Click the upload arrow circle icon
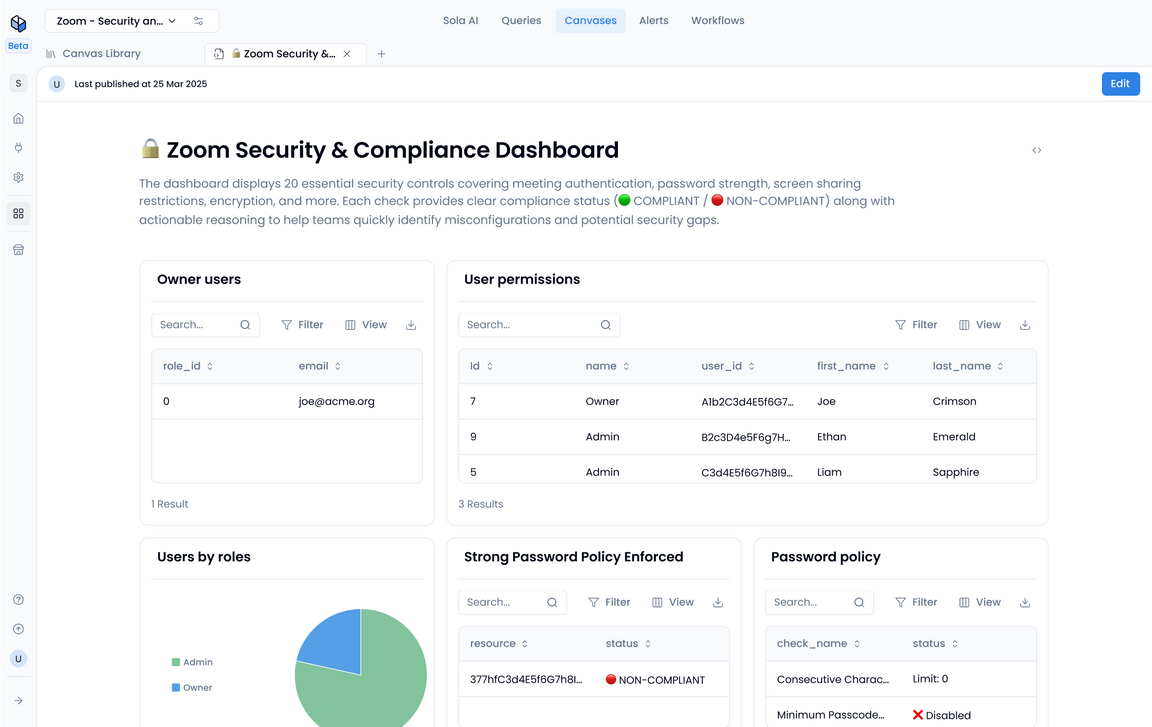The width and height of the screenshot is (1152, 727). coord(18,629)
